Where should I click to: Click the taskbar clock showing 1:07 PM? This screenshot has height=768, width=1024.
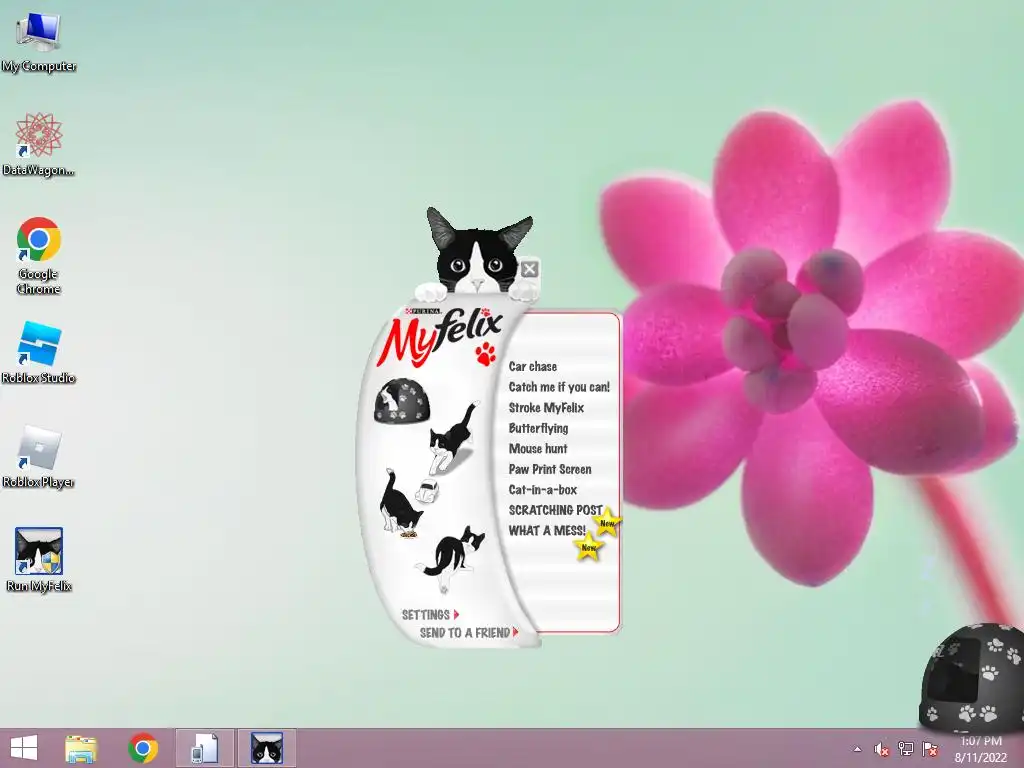point(981,749)
